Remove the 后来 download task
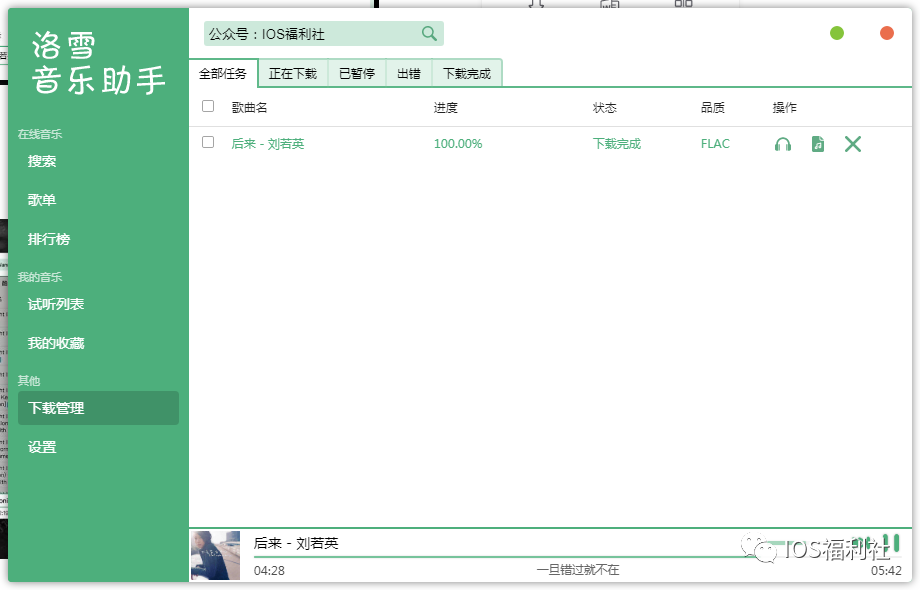920x590 pixels. tap(852, 144)
